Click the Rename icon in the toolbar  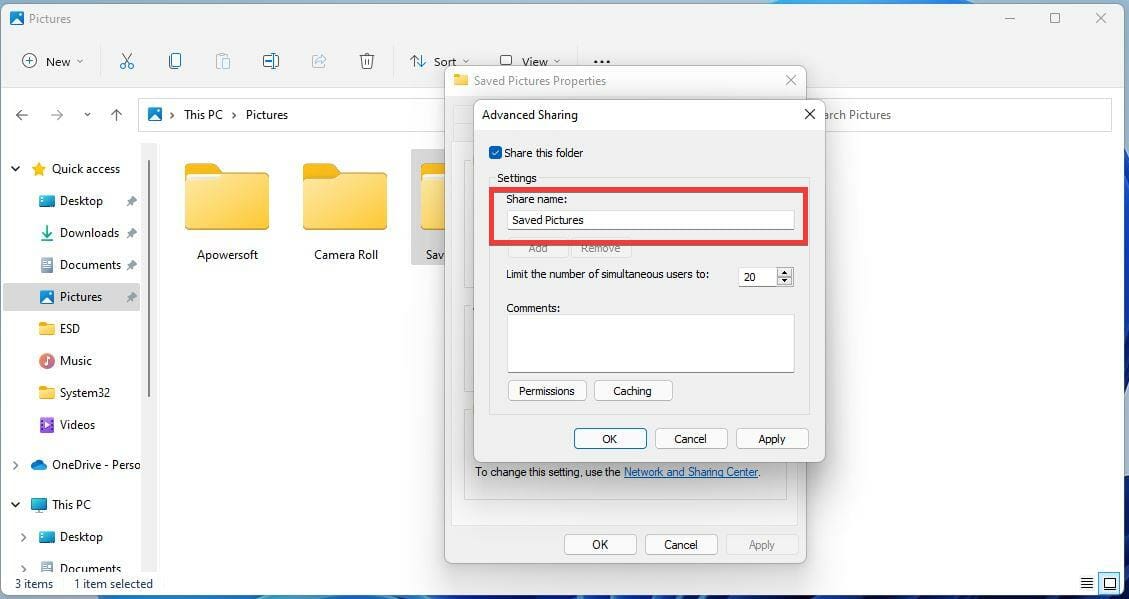[x=271, y=61]
